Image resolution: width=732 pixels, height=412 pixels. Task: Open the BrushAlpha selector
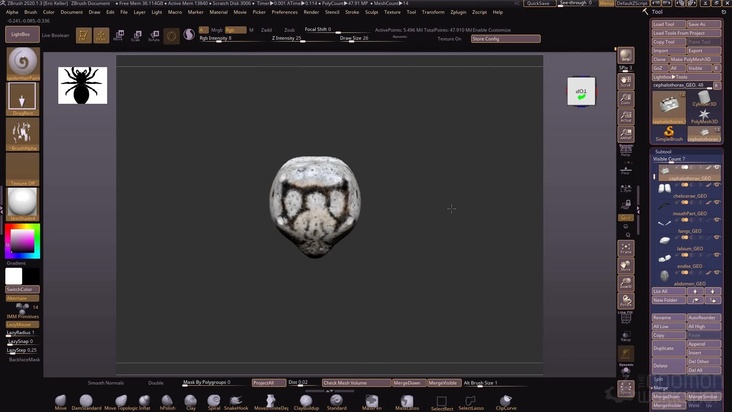coord(22,134)
